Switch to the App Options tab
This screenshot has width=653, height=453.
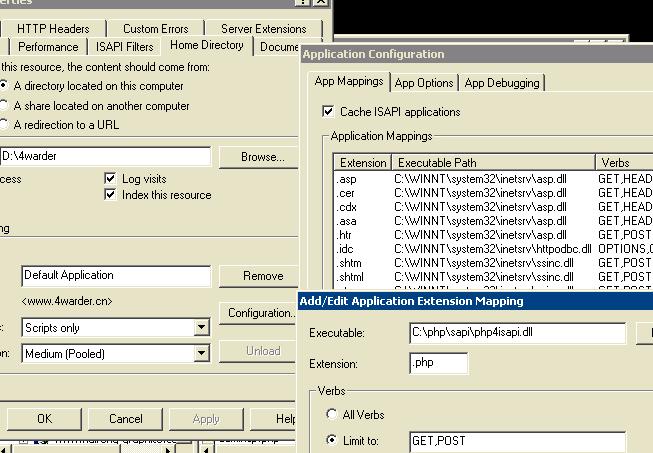click(x=424, y=83)
